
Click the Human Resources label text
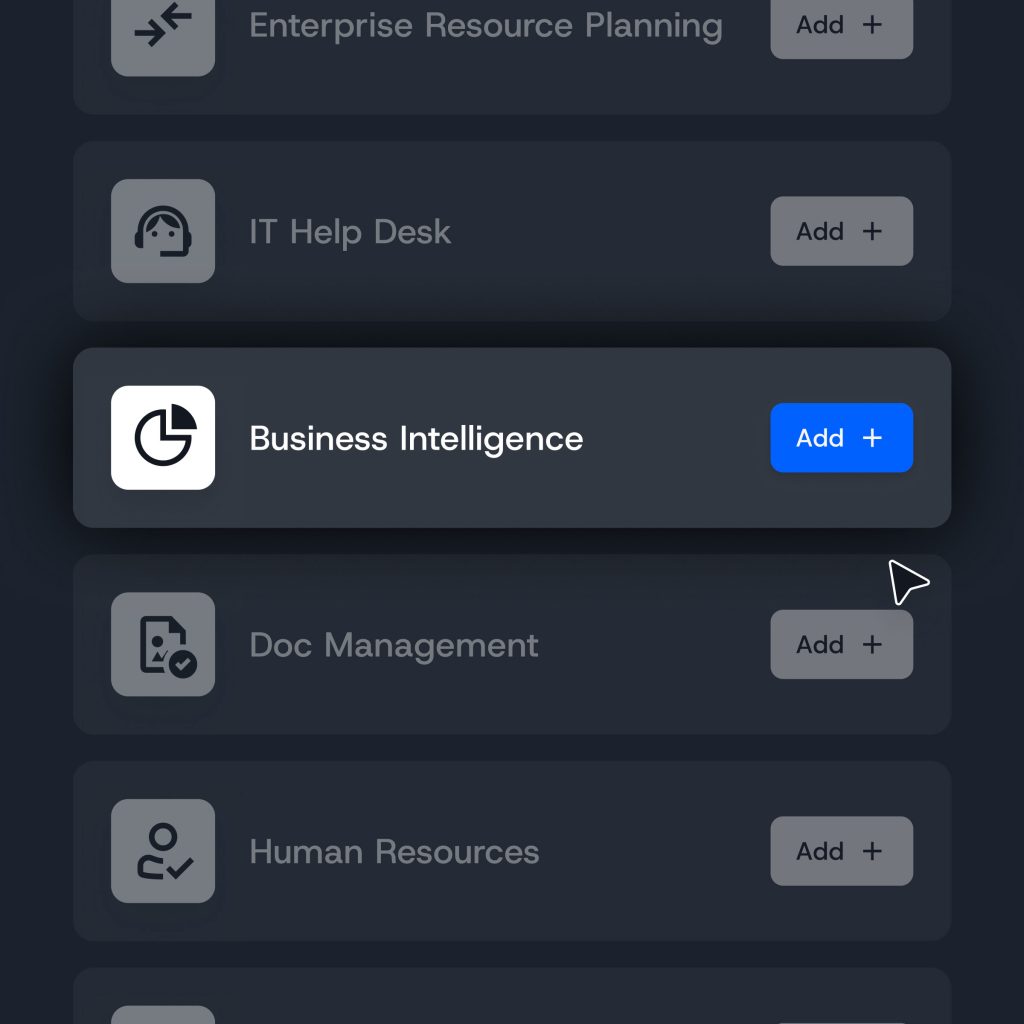[395, 851]
